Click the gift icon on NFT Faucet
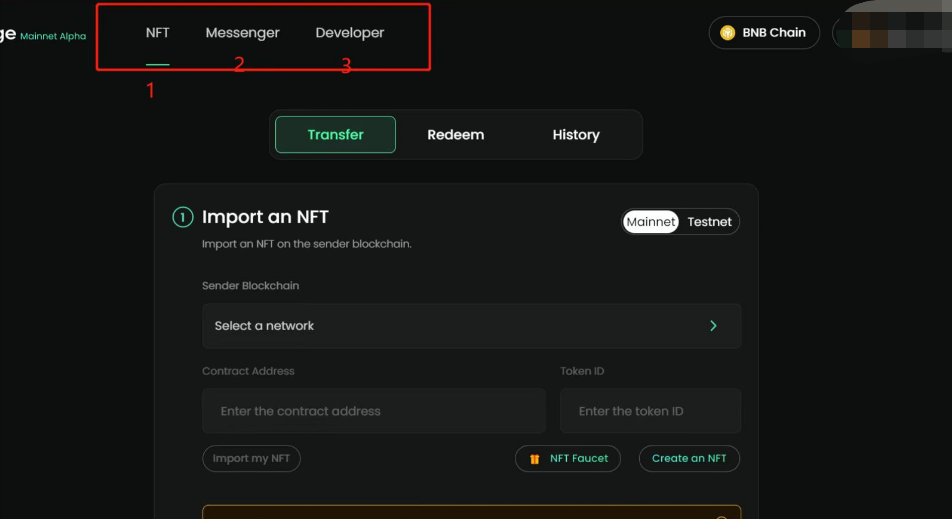 535,459
